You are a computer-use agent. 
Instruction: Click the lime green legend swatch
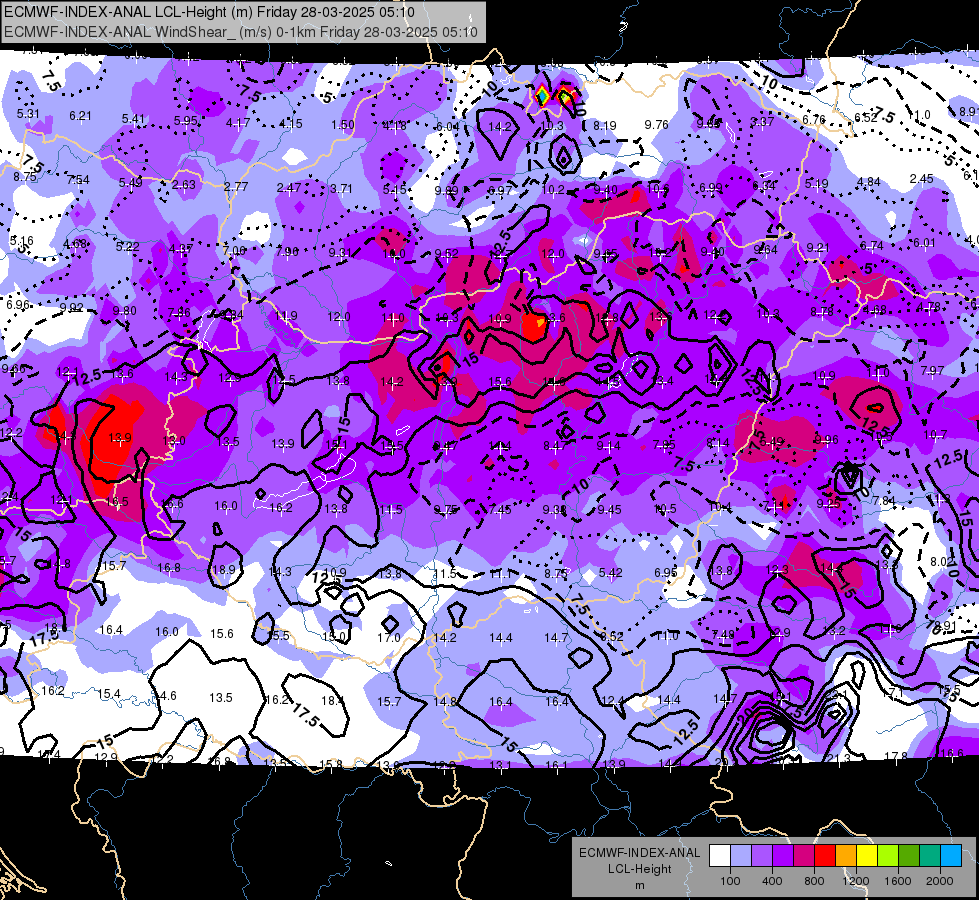888,856
